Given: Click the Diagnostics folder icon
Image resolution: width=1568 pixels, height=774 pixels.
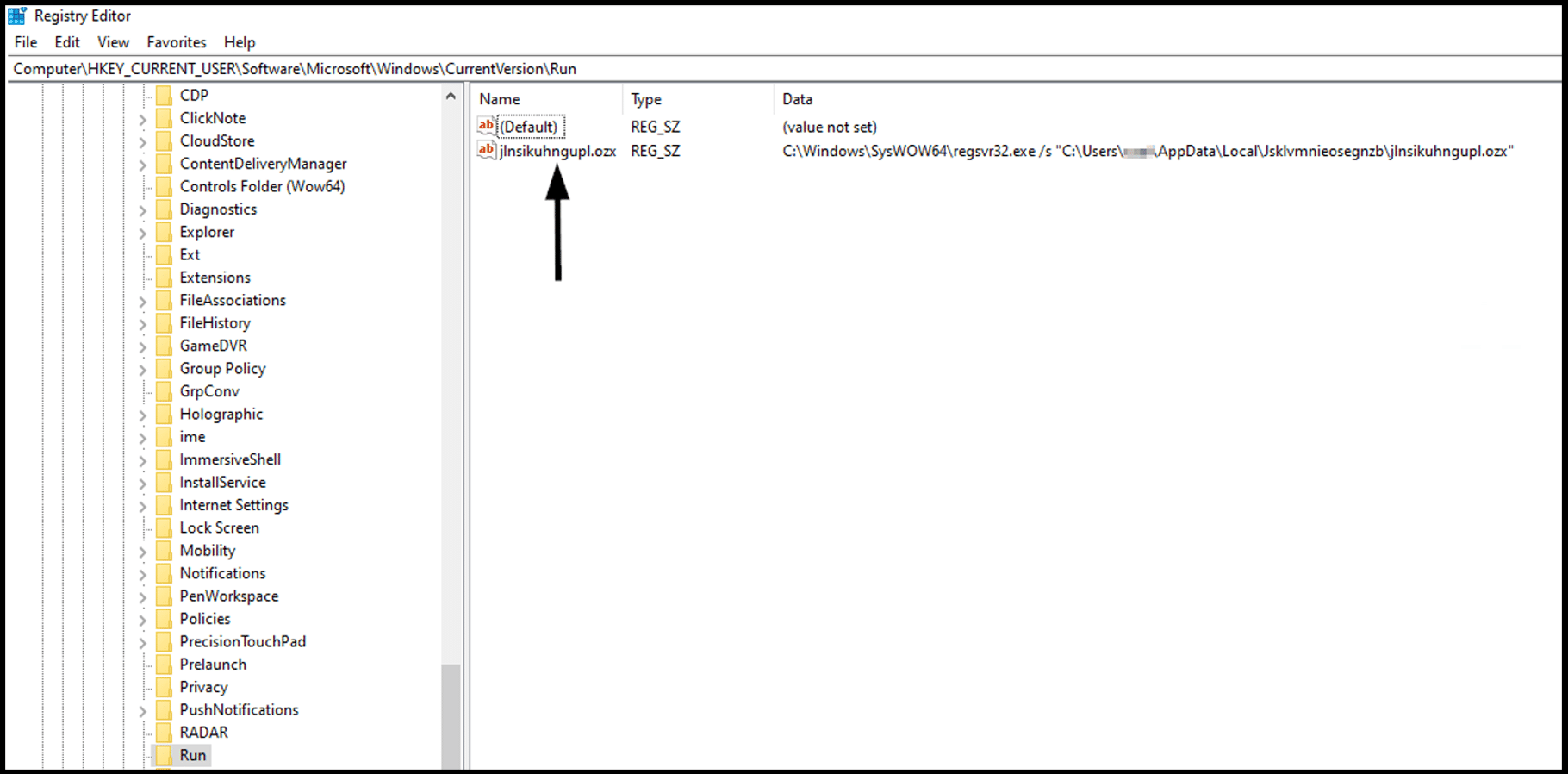Looking at the screenshot, I should click(164, 209).
